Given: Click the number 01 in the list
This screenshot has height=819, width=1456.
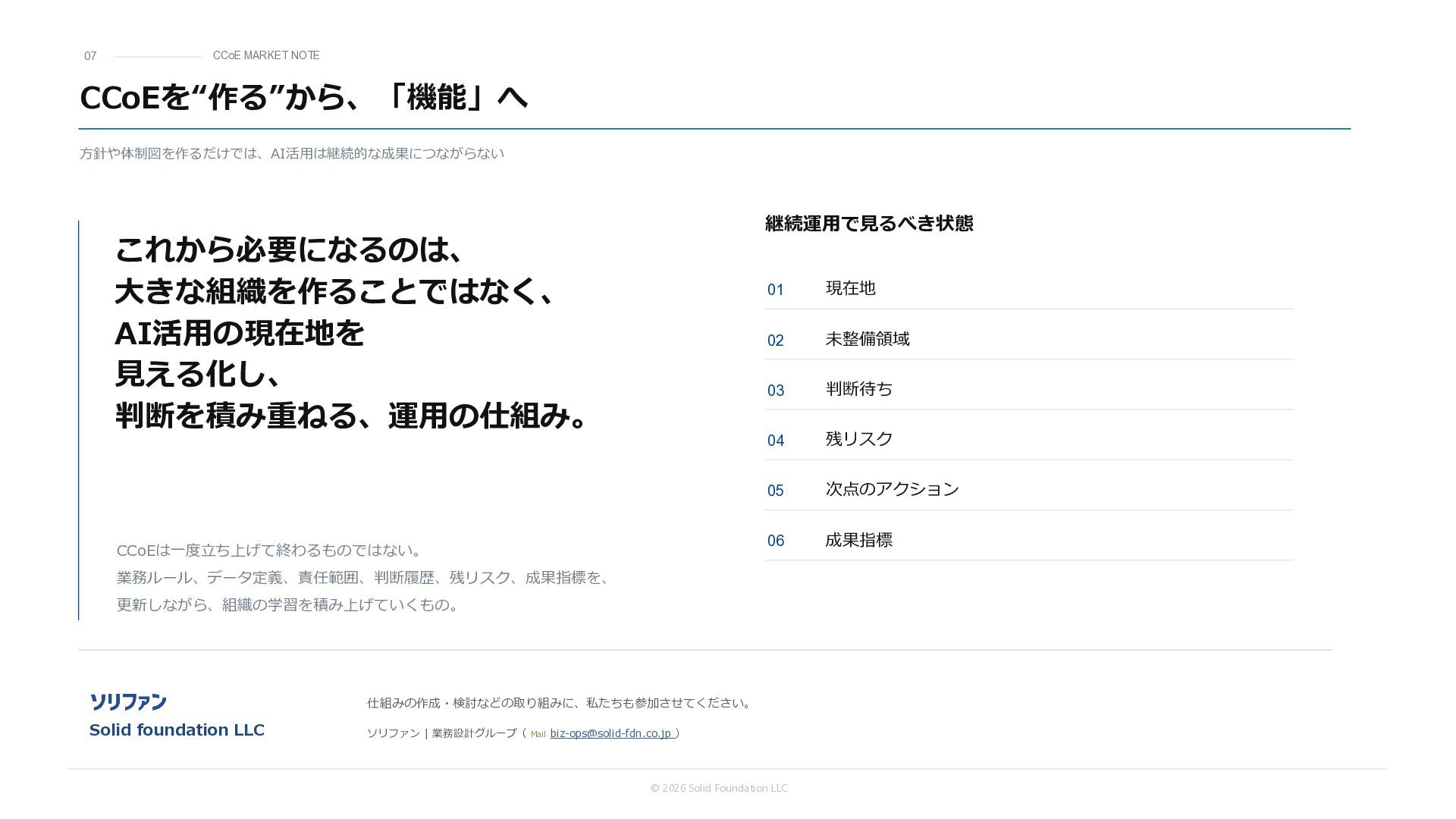Looking at the screenshot, I should tap(775, 290).
